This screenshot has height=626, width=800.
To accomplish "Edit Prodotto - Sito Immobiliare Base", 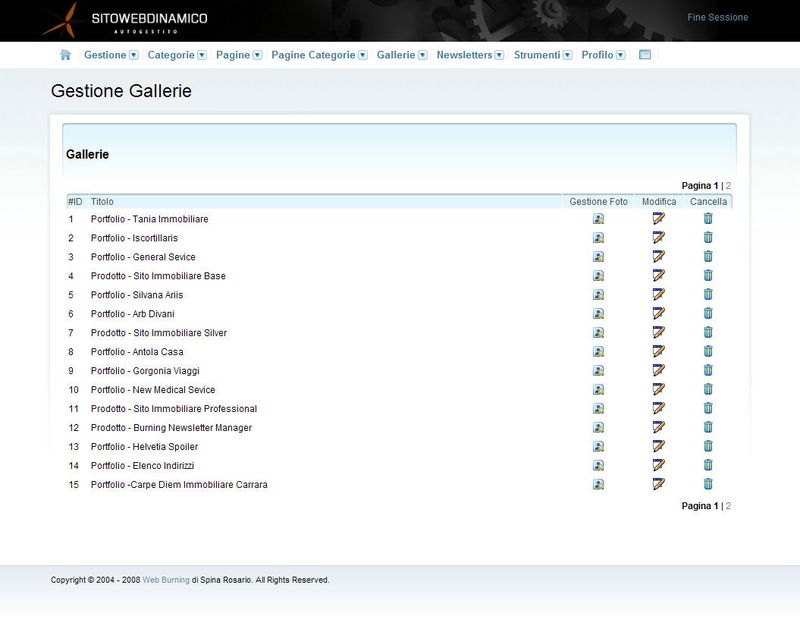I will pos(659,276).
